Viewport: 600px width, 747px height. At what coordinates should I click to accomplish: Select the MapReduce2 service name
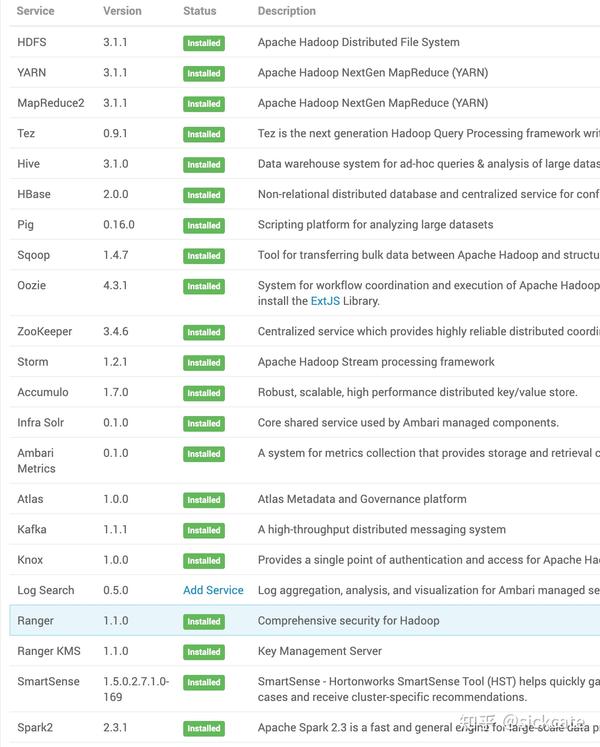[x=51, y=103]
